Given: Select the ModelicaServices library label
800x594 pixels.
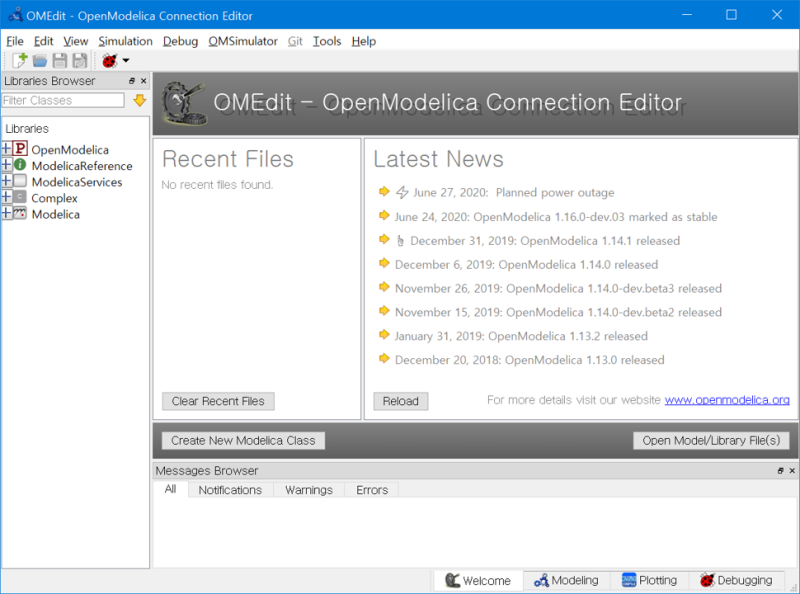Looking at the screenshot, I should tap(77, 182).
